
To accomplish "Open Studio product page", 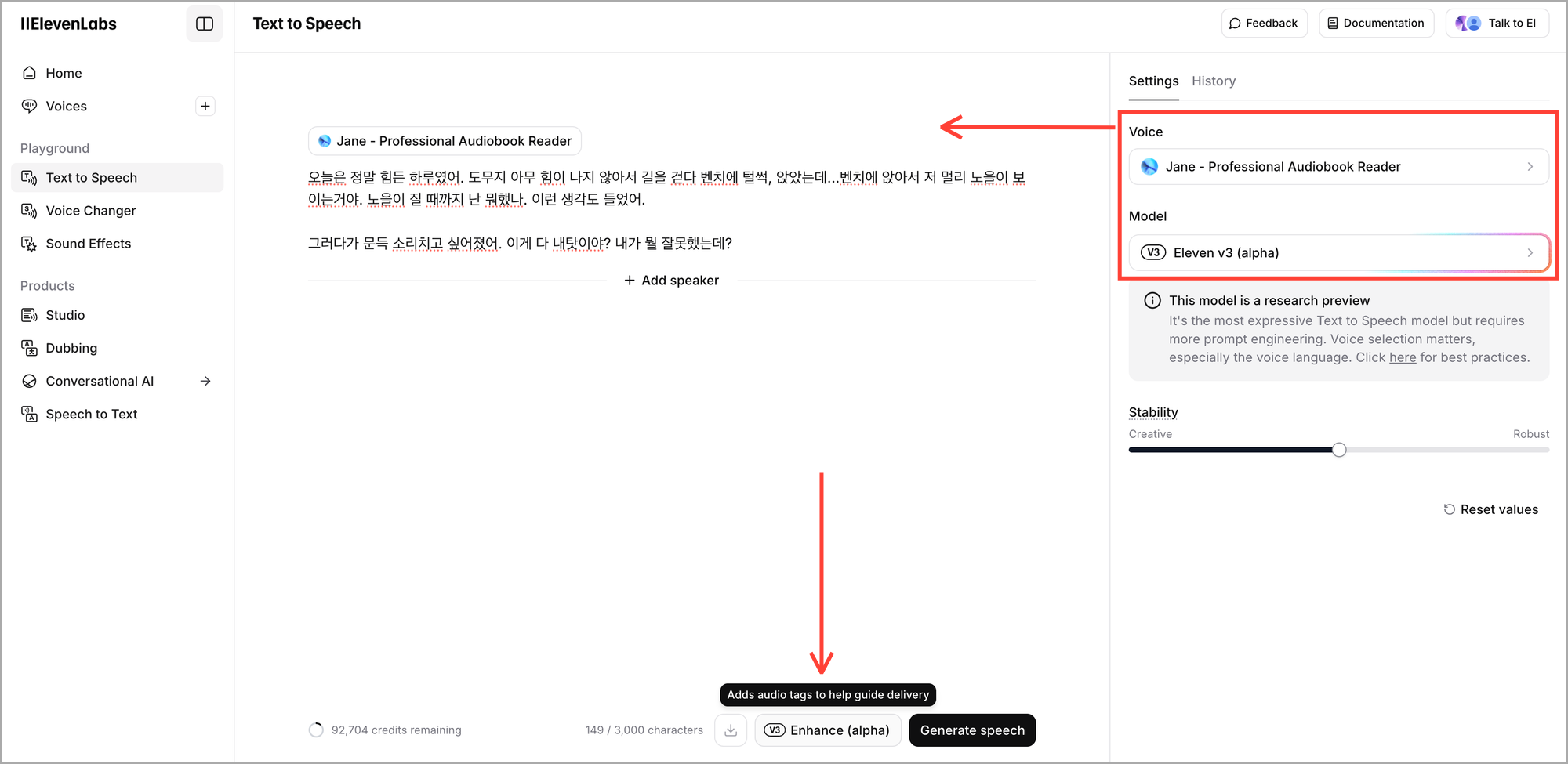I will (x=118, y=315).
